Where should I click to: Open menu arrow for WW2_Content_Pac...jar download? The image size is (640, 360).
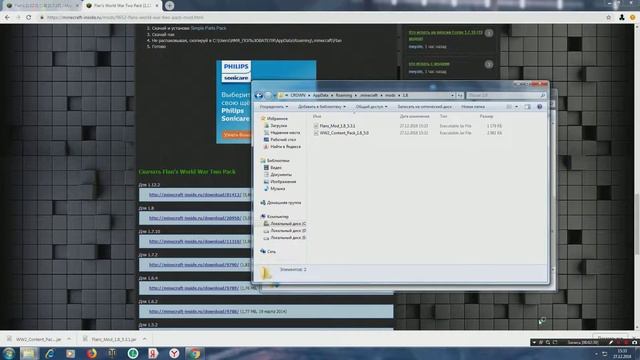pyautogui.click(x=69, y=339)
